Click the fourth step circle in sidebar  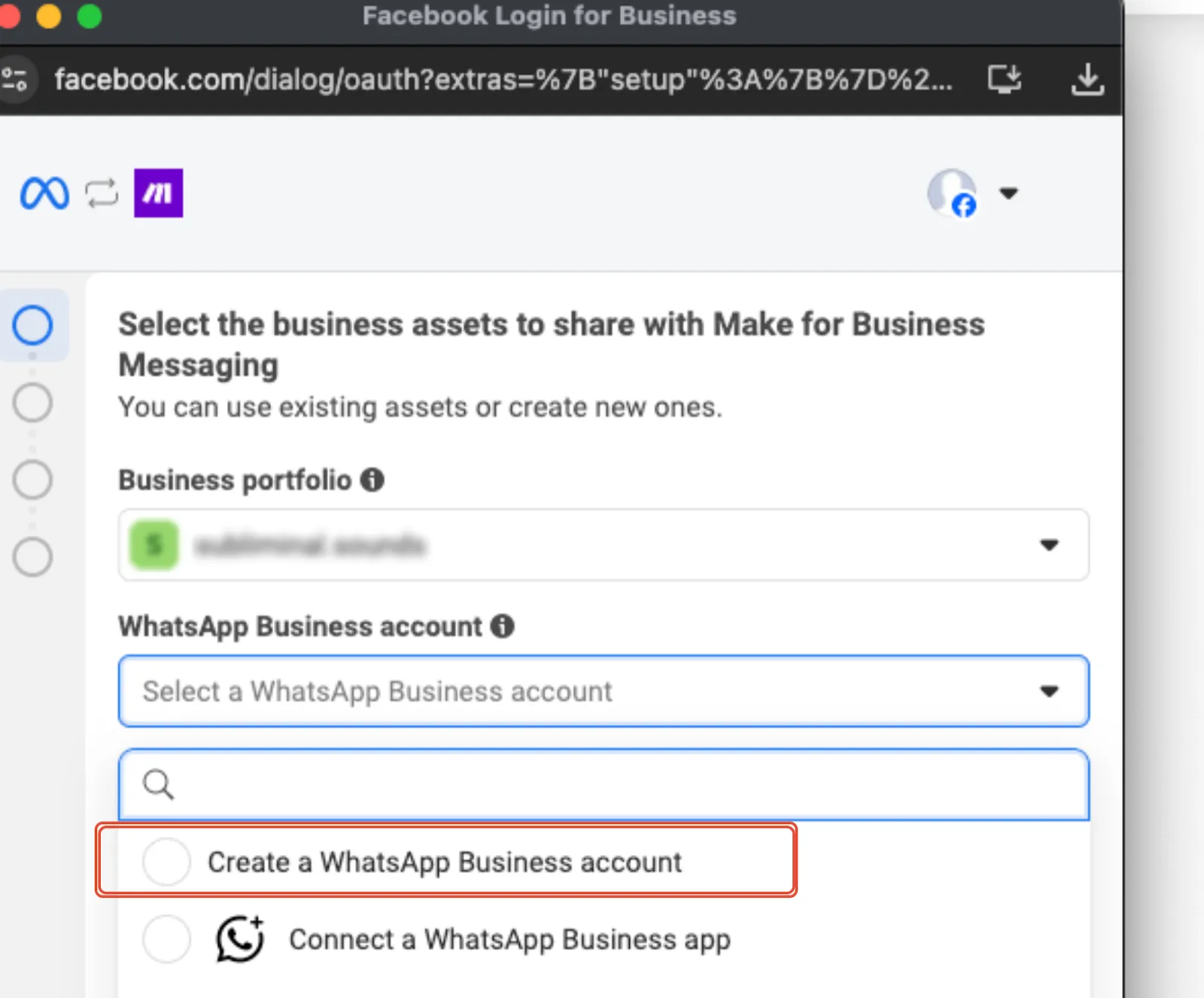pyautogui.click(x=32, y=558)
